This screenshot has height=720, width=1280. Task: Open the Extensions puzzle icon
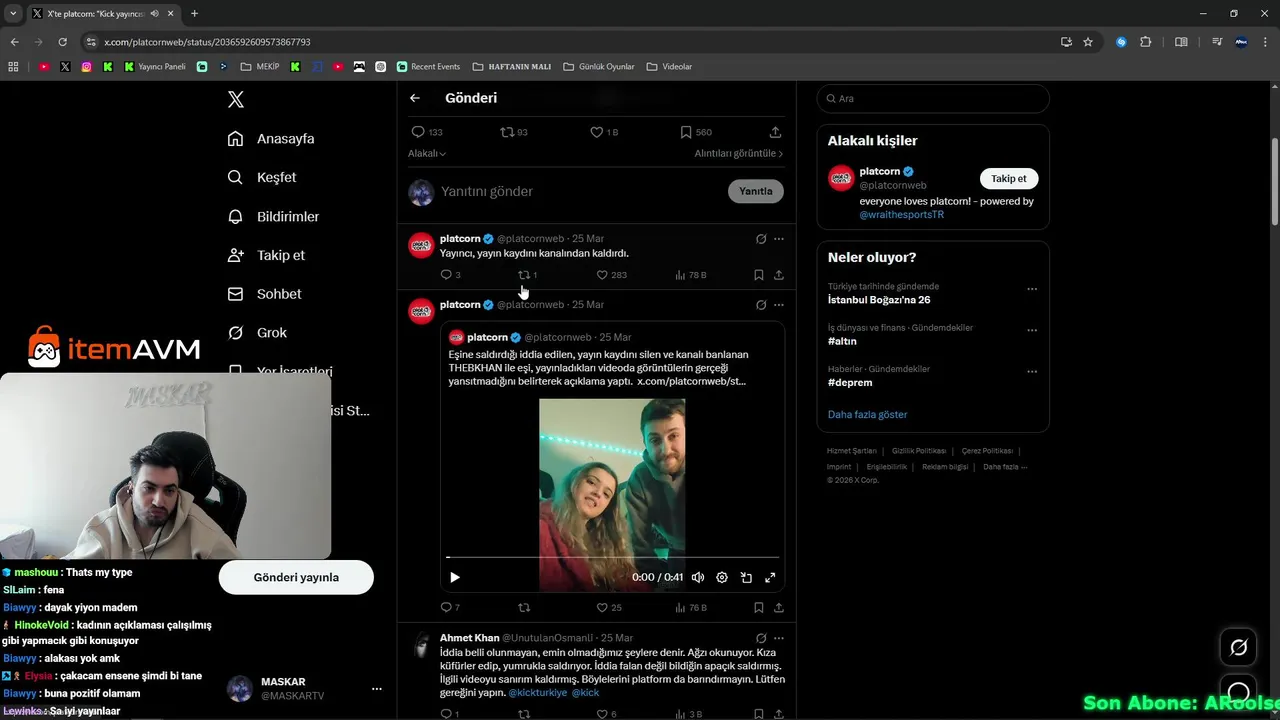(1146, 42)
